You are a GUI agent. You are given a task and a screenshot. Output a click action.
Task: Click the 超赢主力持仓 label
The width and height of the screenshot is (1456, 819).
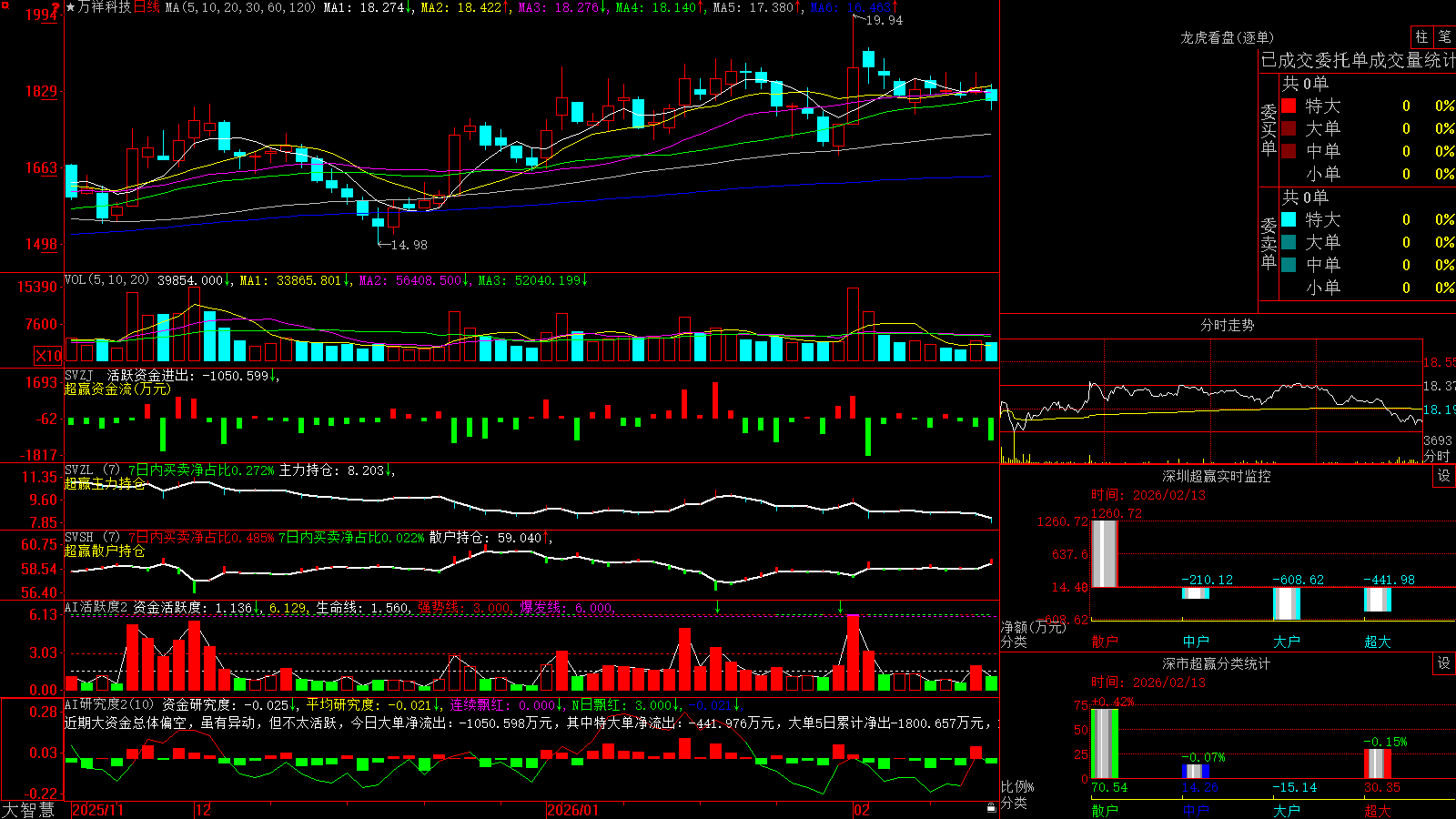105,483
